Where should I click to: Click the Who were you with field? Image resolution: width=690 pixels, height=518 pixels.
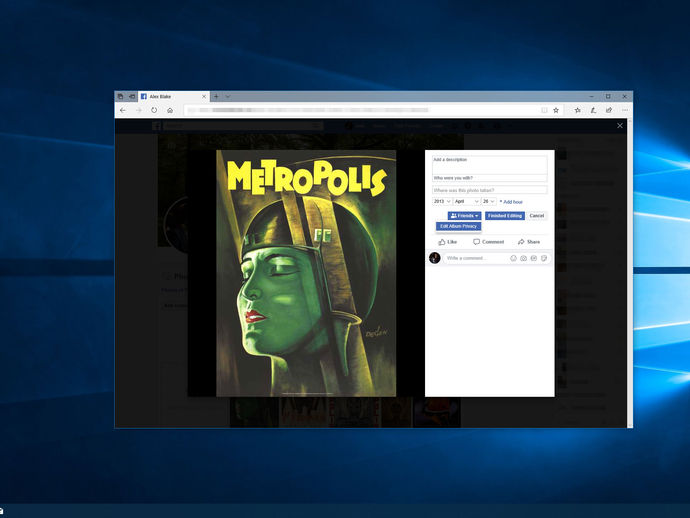click(489, 178)
